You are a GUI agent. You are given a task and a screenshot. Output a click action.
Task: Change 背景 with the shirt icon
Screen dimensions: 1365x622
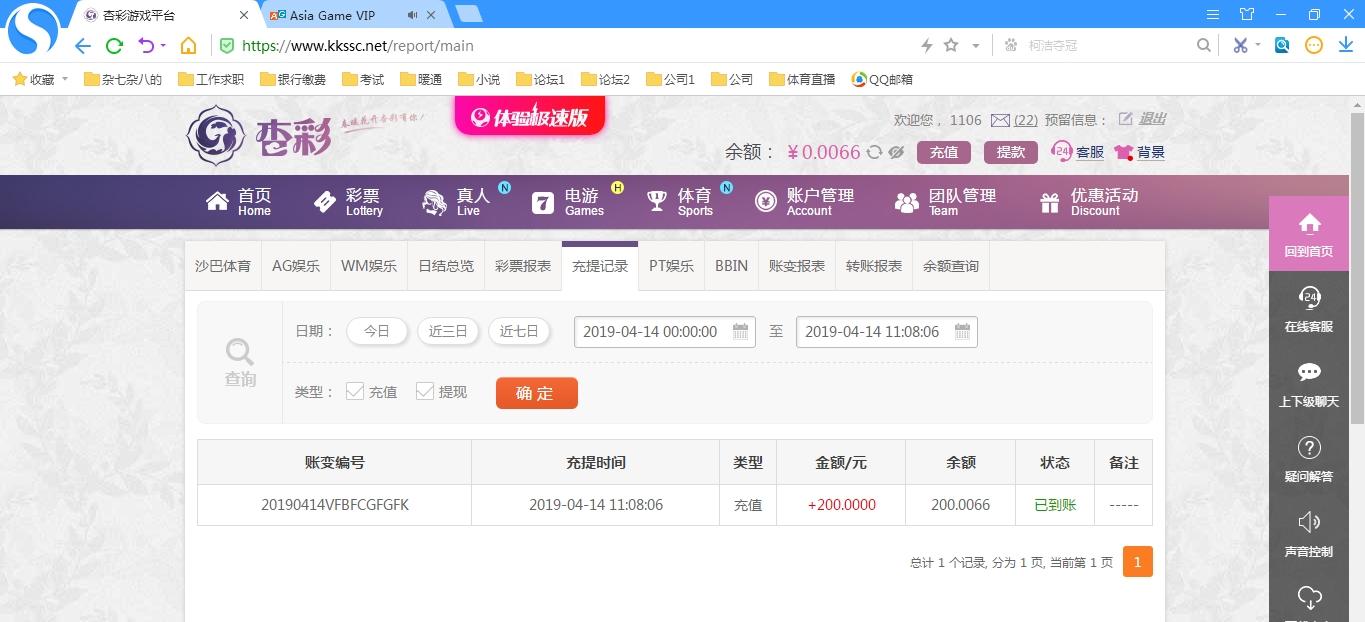(1124, 152)
